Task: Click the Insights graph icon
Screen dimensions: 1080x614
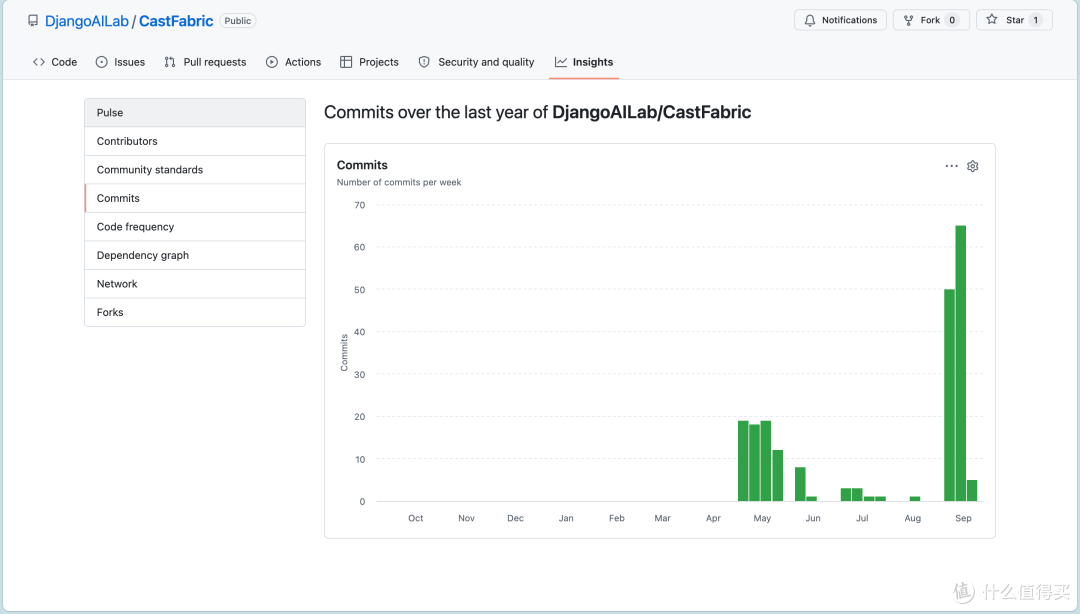Action: point(561,62)
